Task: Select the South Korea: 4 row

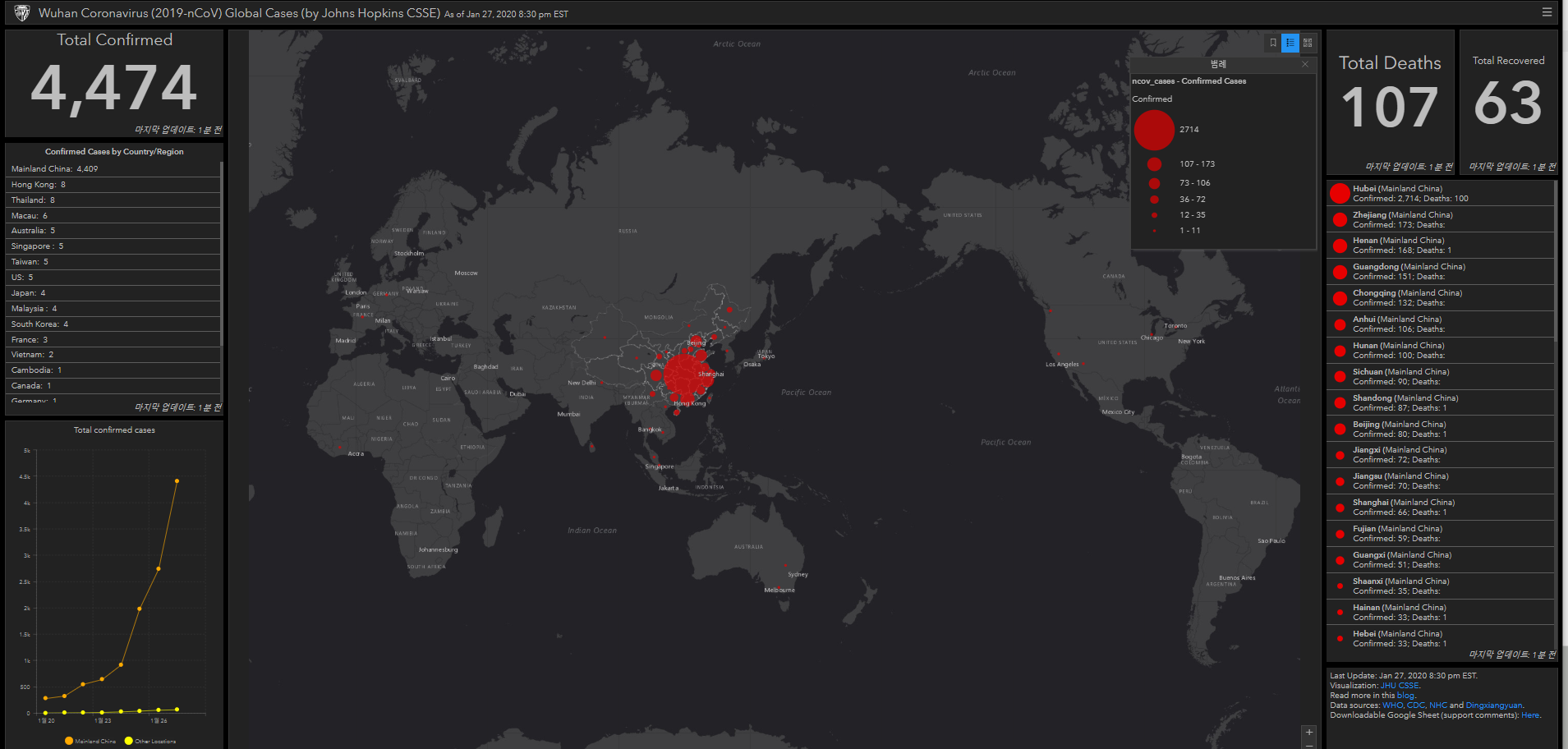Action: pos(114,324)
